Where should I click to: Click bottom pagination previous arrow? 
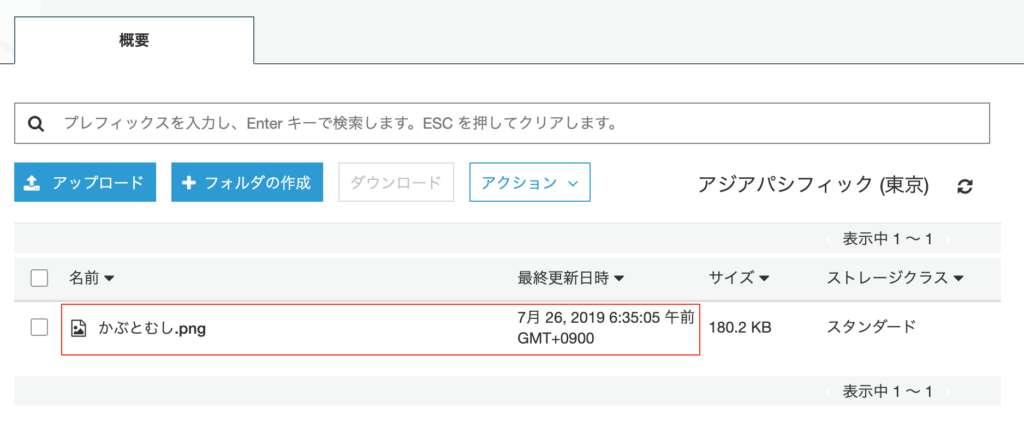point(828,390)
